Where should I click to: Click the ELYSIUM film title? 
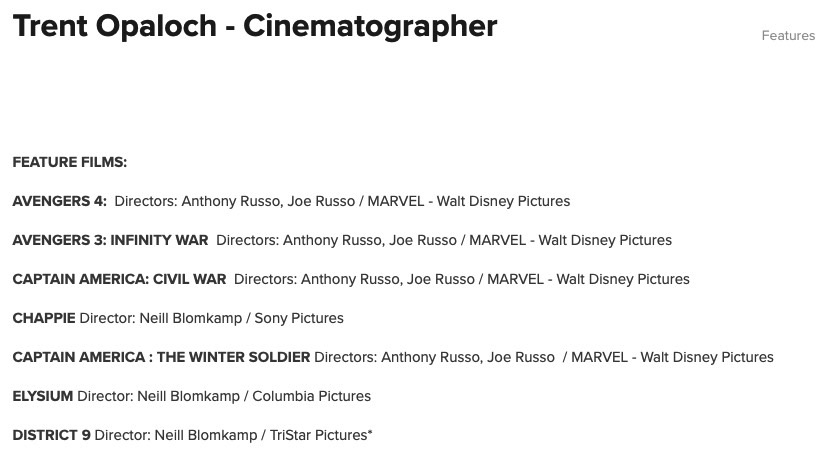click(x=43, y=396)
